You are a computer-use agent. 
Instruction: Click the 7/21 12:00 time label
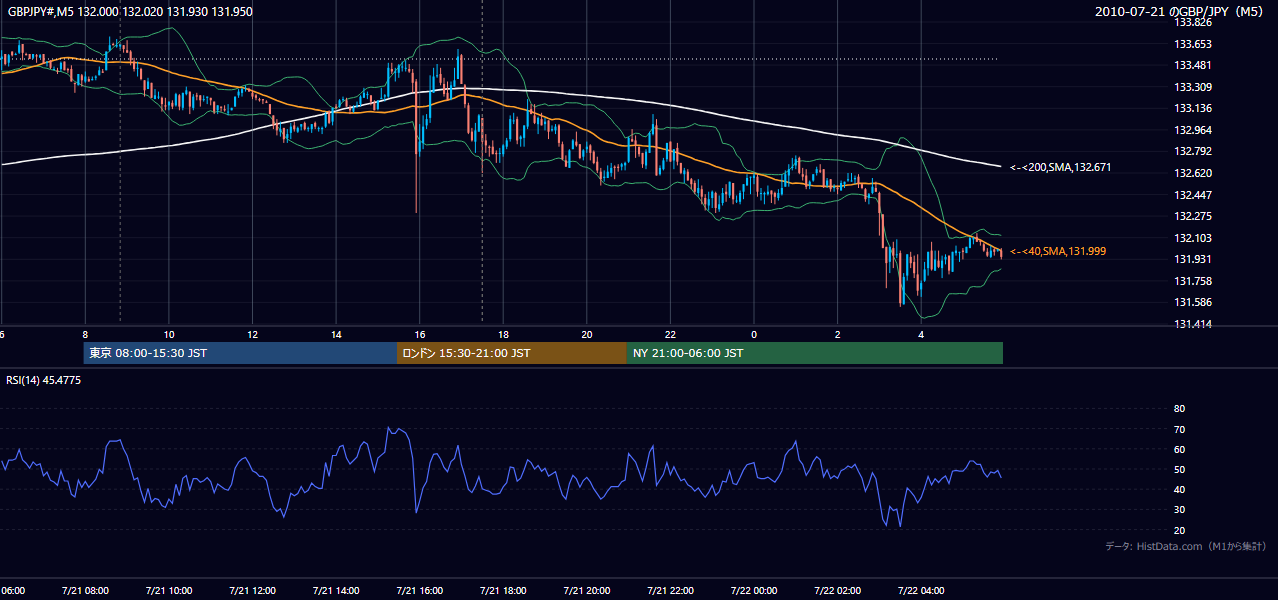(252, 591)
